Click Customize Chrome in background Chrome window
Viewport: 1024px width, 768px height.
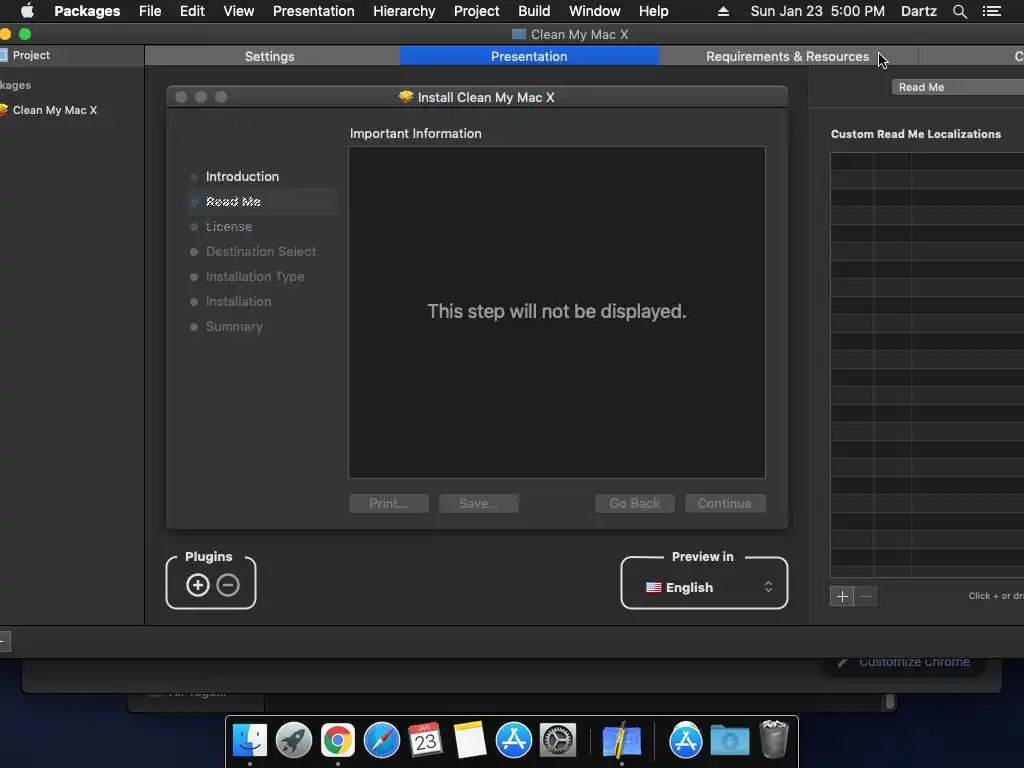(x=905, y=662)
